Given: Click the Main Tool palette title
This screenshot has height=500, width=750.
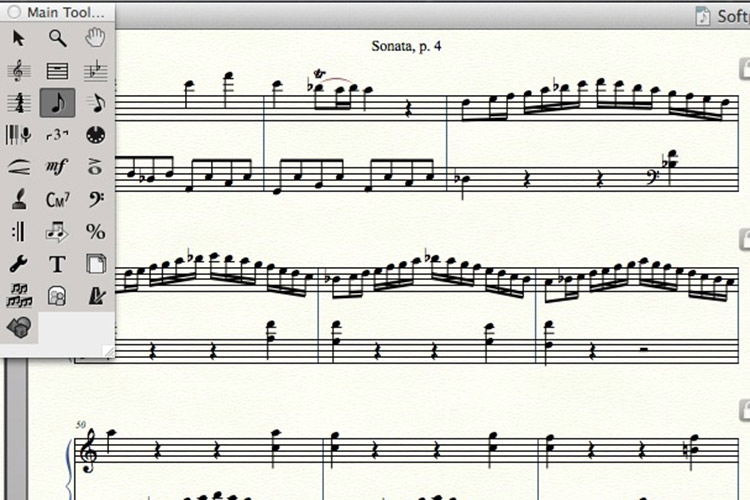Looking at the screenshot, I should click(x=66, y=12).
